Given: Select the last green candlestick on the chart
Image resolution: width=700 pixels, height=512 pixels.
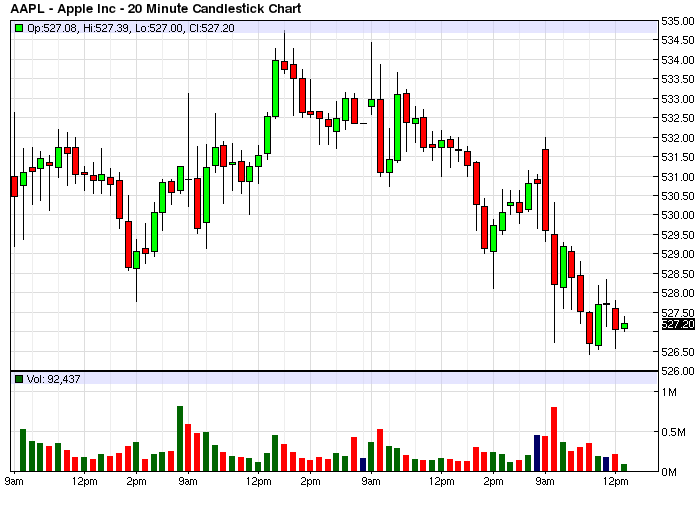Looking at the screenshot, I should click(624, 326).
